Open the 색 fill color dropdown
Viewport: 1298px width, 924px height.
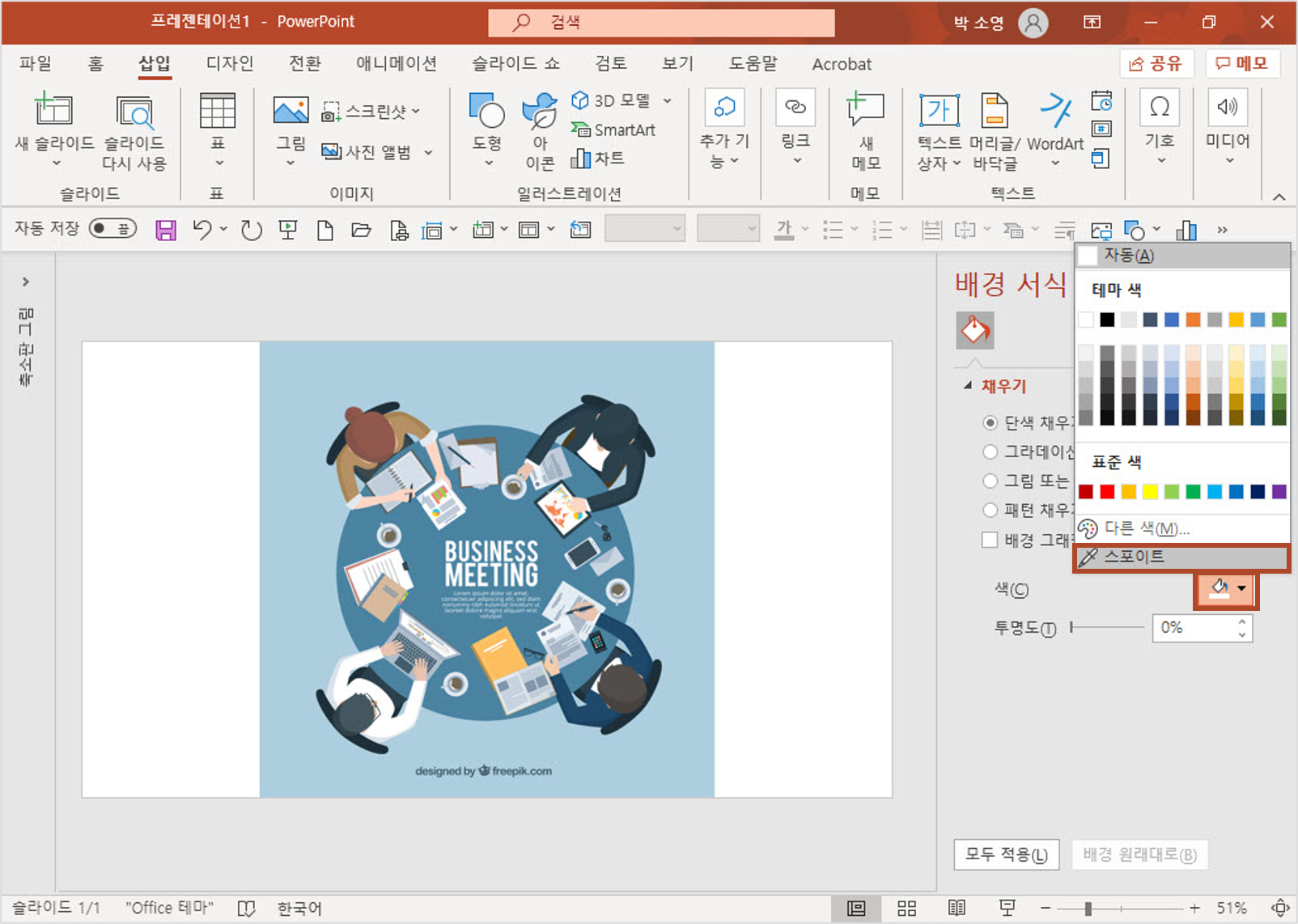(1241, 589)
